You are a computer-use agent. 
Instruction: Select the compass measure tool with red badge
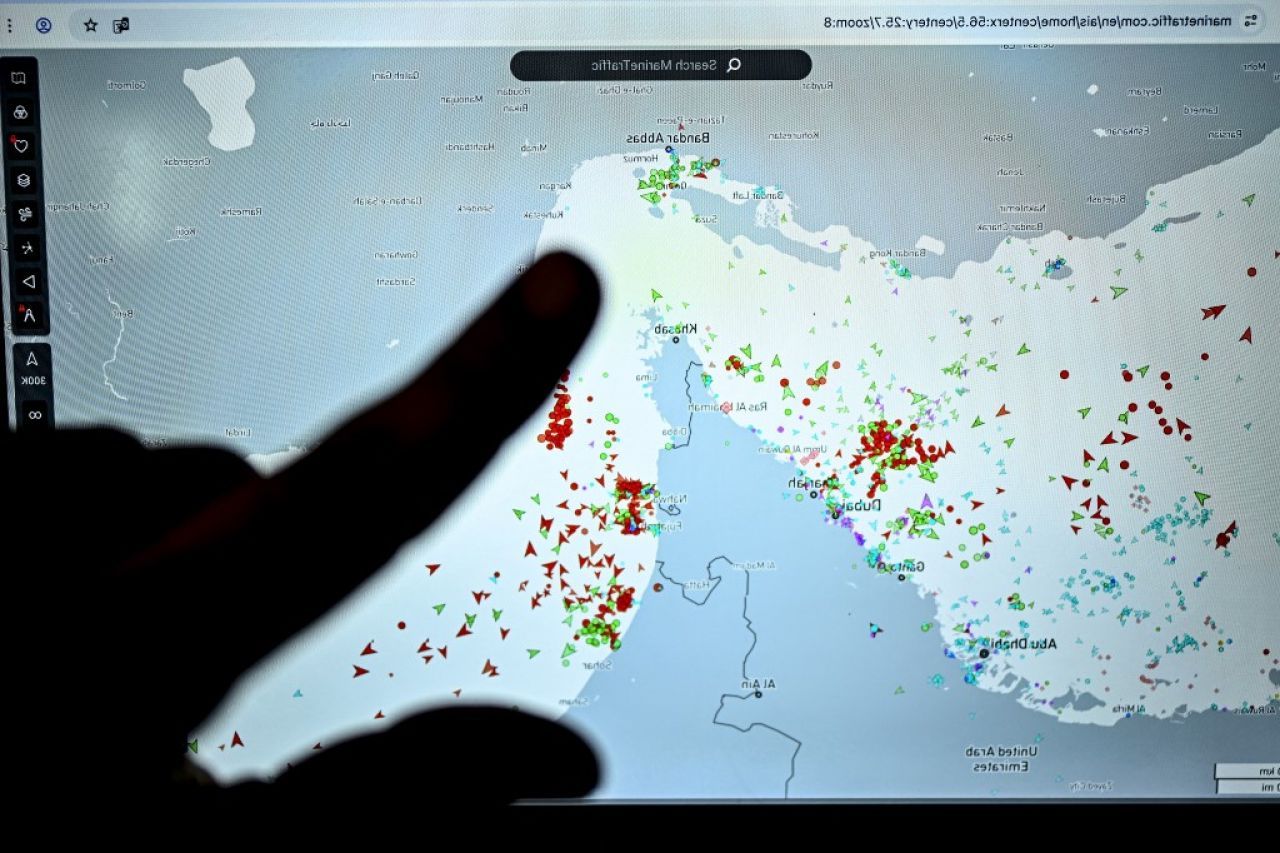click(29, 316)
